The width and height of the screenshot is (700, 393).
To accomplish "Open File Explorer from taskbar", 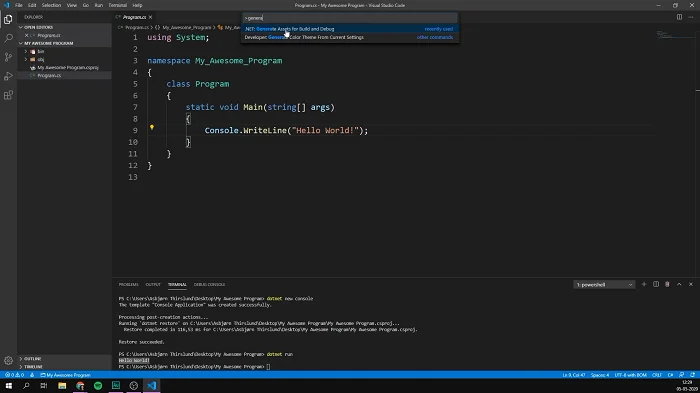I will [62, 385].
